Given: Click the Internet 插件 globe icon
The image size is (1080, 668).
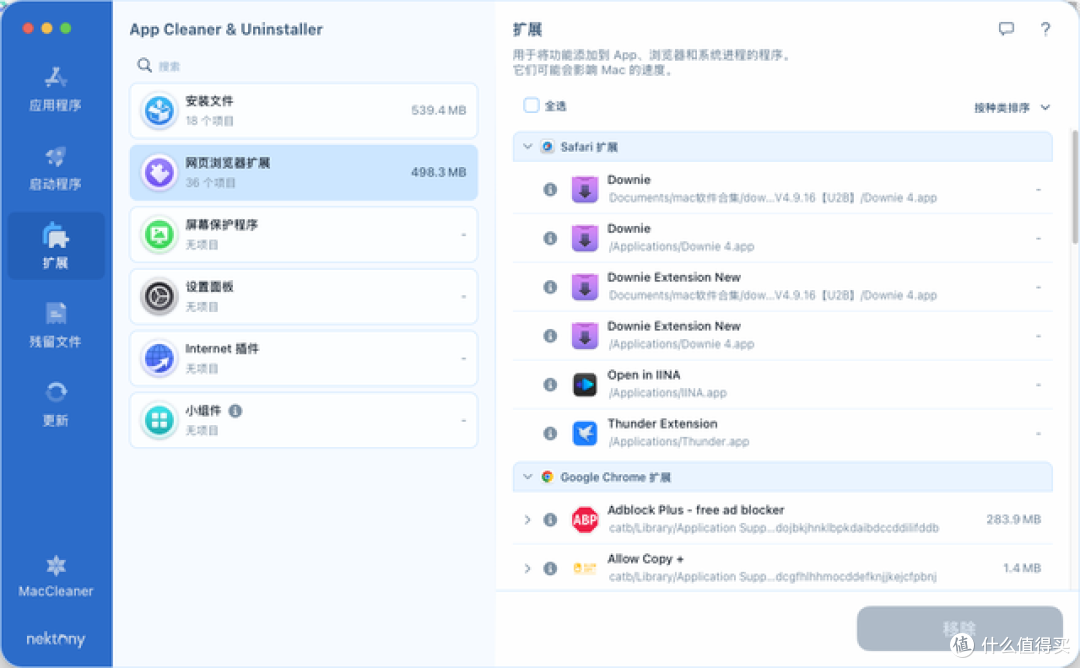Looking at the screenshot, I should tap(159, 358).
